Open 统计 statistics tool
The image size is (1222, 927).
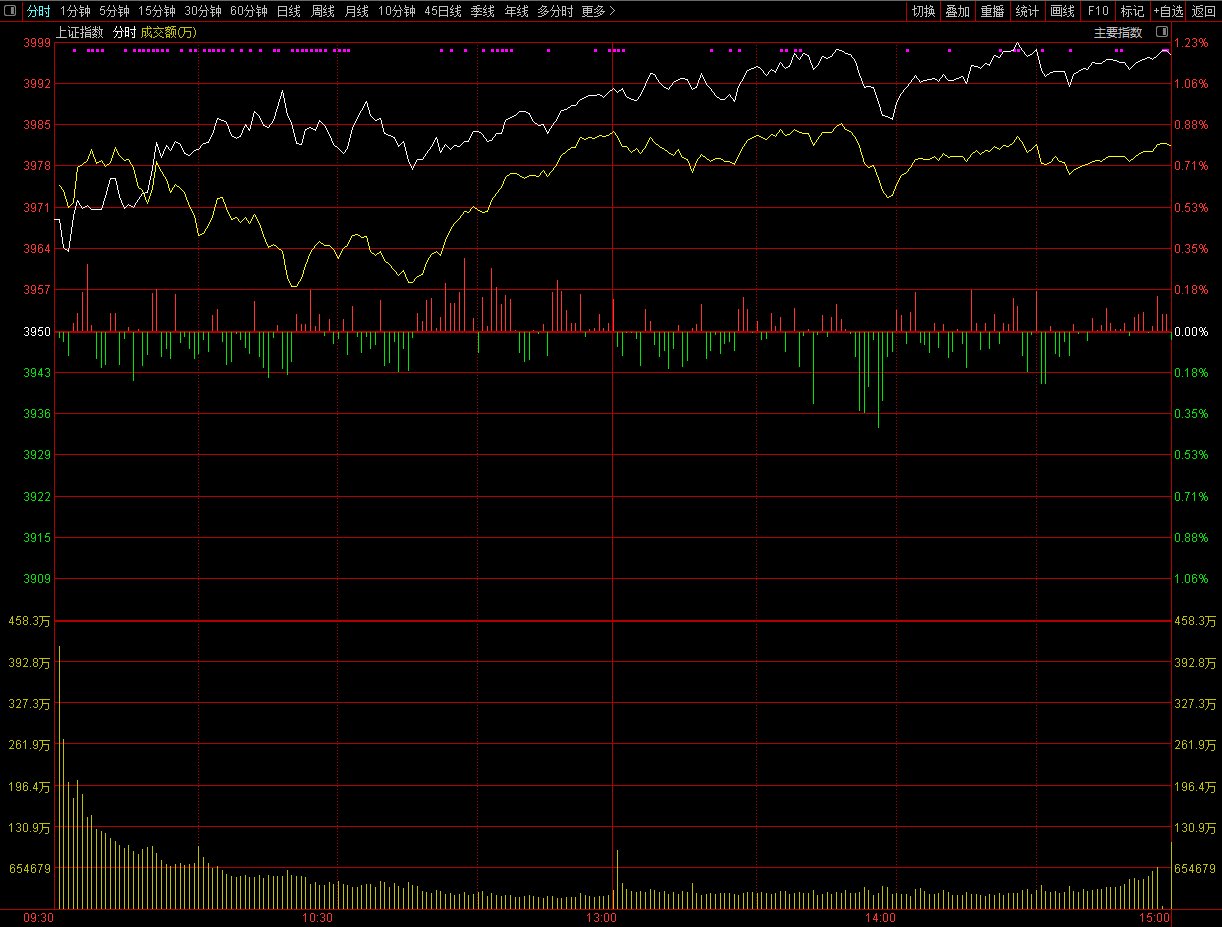tap(1027, 11)
